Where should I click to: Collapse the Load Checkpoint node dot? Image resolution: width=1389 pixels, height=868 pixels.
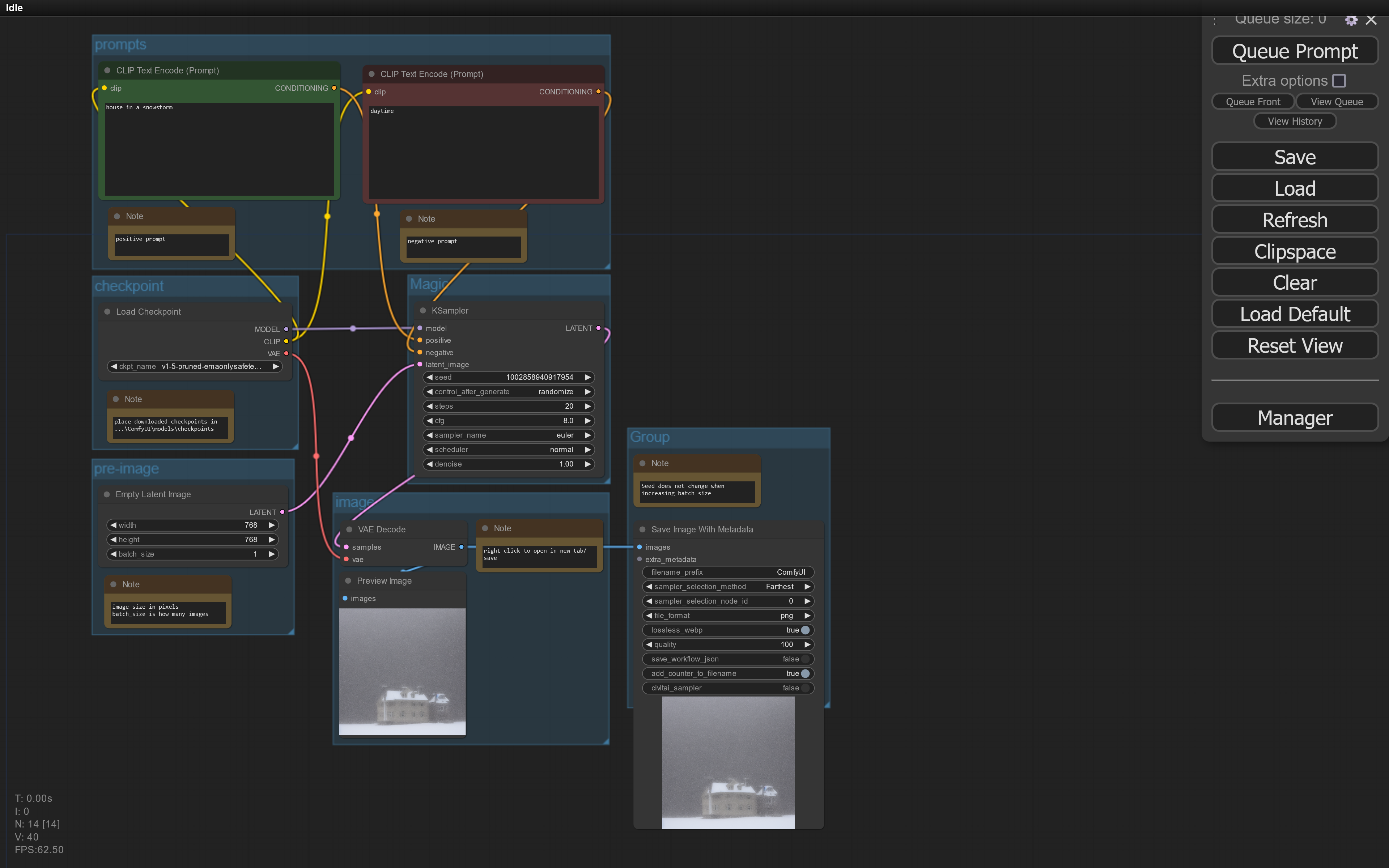pyautogui.click(x=107, y=312)
